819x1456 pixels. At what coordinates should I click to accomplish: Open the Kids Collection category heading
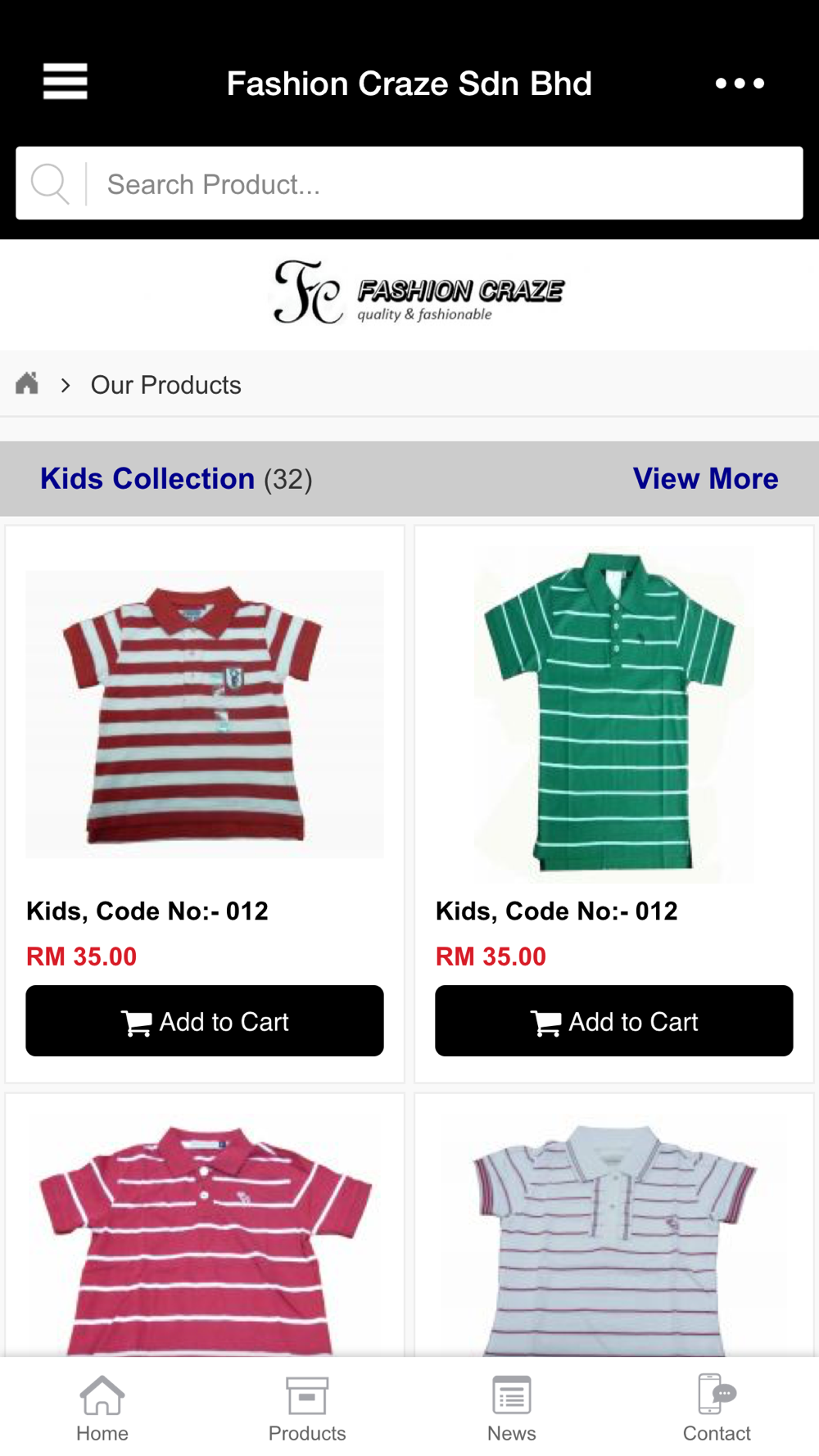[x=147, y=479]
